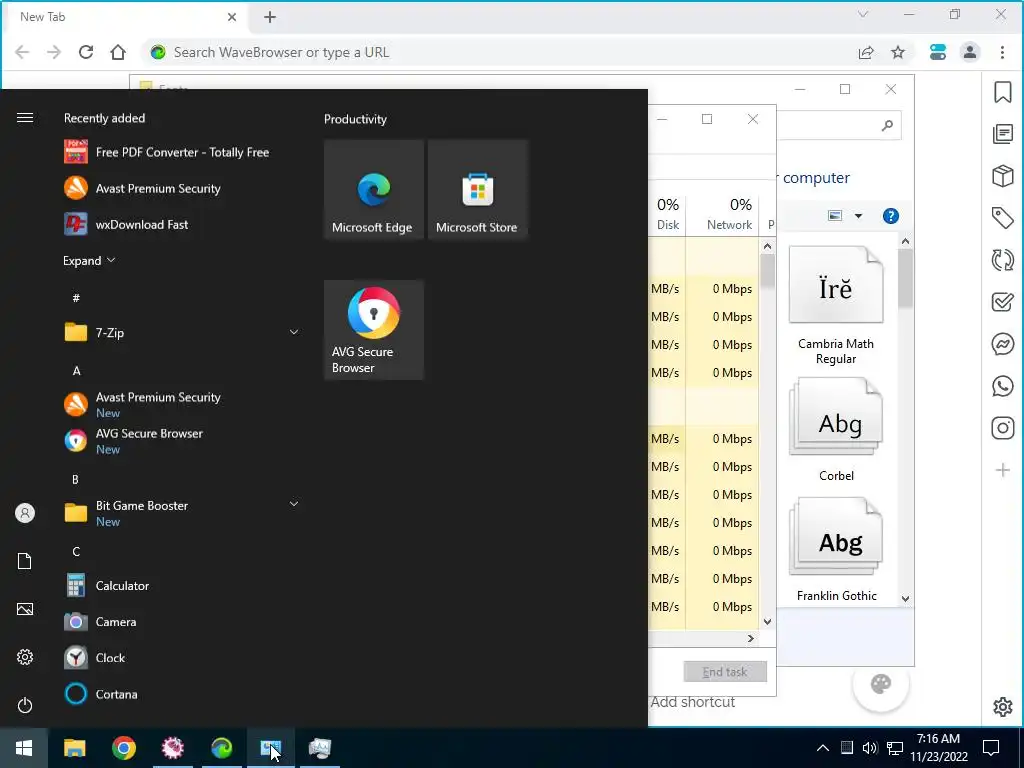This screenshot has height=768, width=1024.
Task: Click the End task button in Task Manager
Action: [x=725, y=672]
